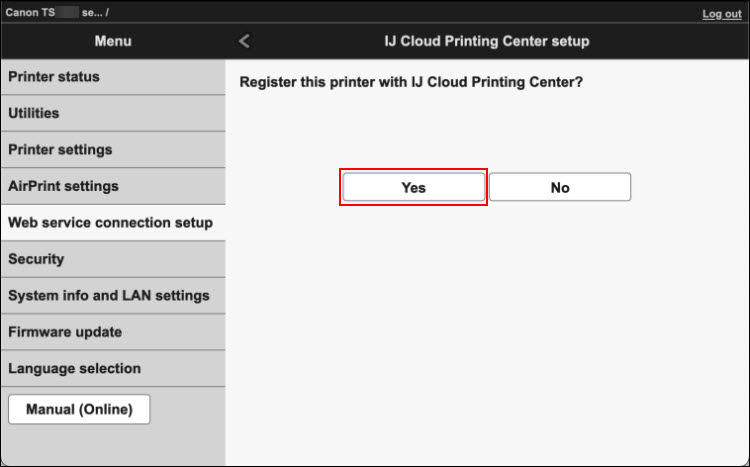Viewport: 750px width, 467px height.
Task: Open AirPrint settings
Action: pyautogui.click(x=112, y=186)
